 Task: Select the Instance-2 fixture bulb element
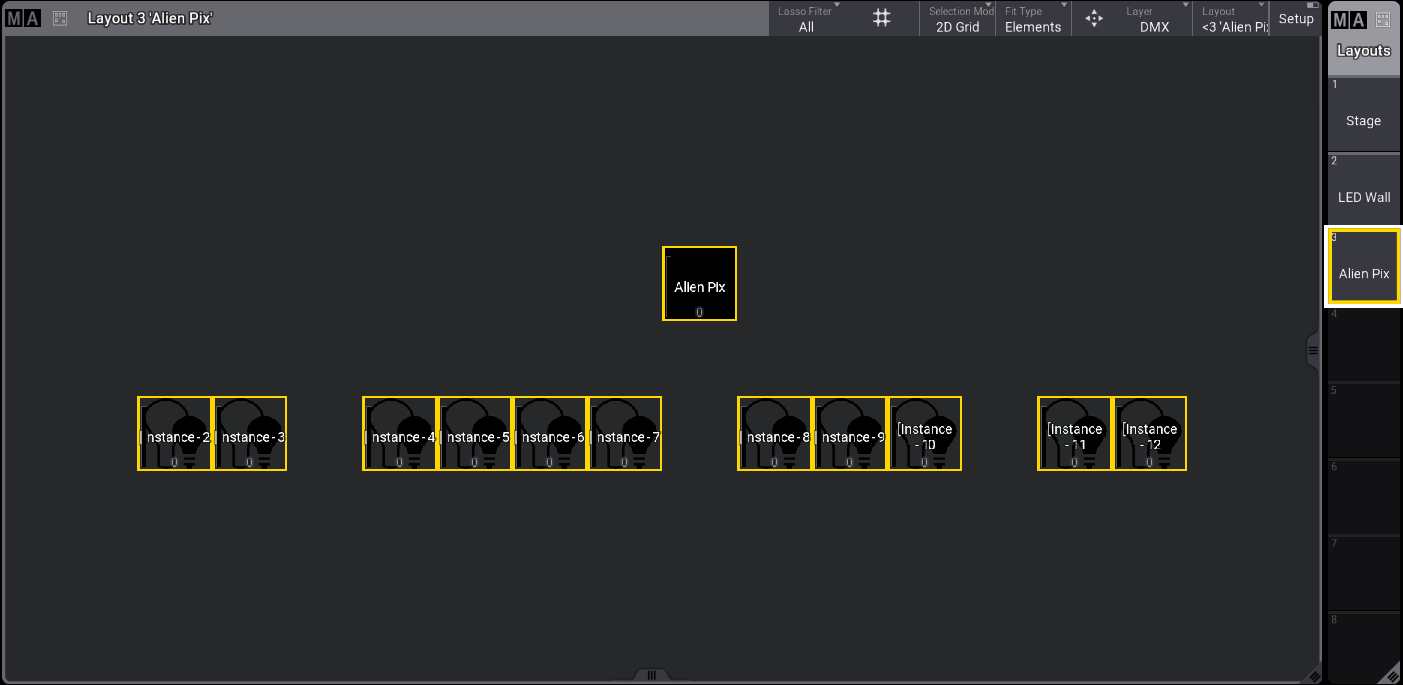(x=175, y=434)
